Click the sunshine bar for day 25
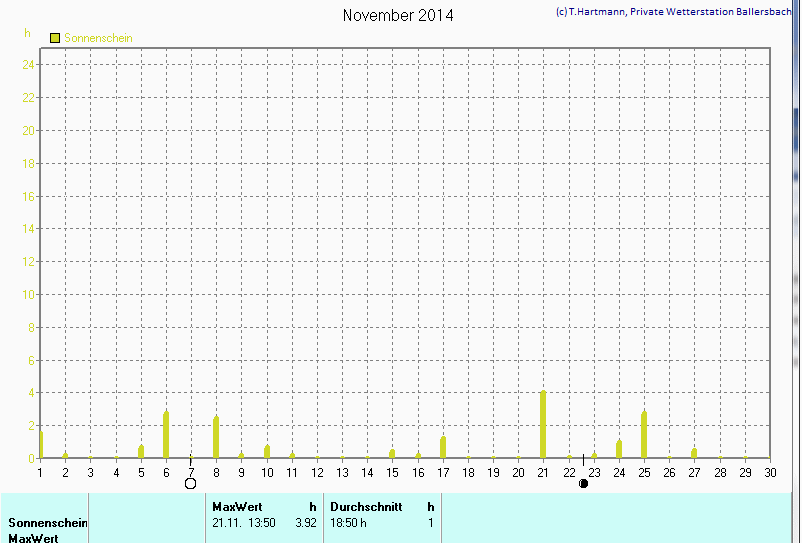 pyautogui.click(x=644, y=434)
